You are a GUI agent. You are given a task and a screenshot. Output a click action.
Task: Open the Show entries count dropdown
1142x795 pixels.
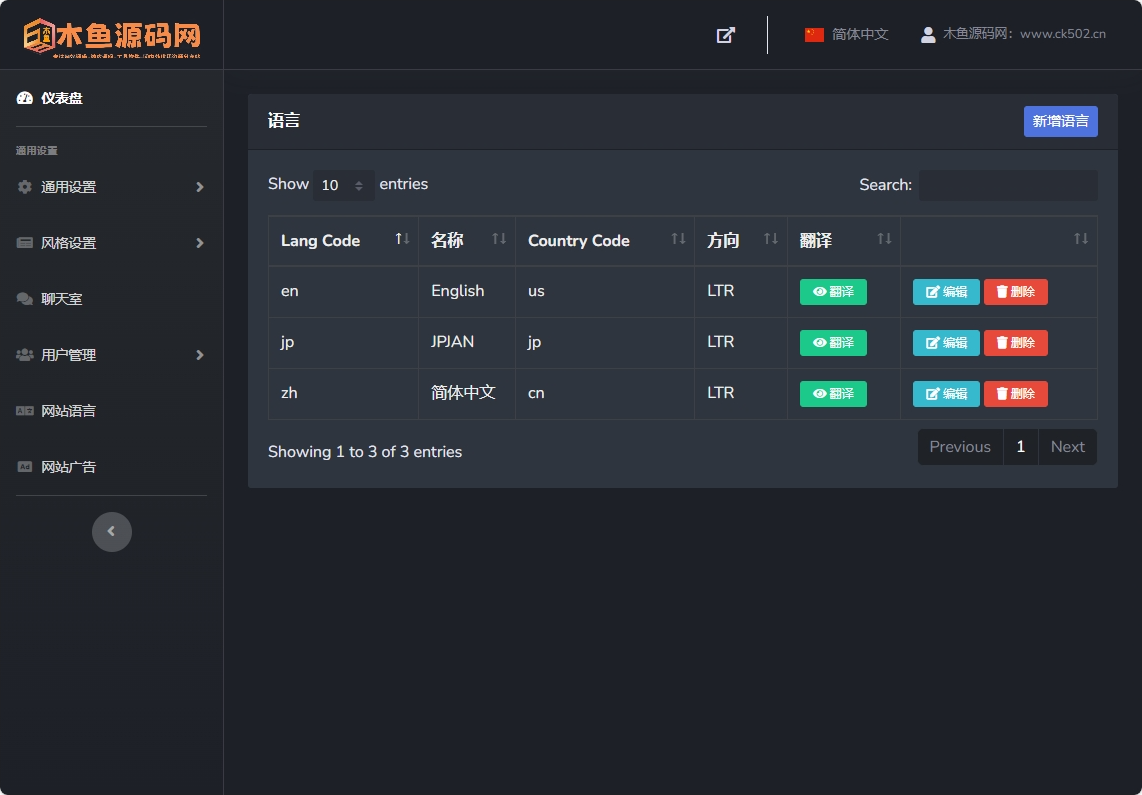click(x=344, y=185)
